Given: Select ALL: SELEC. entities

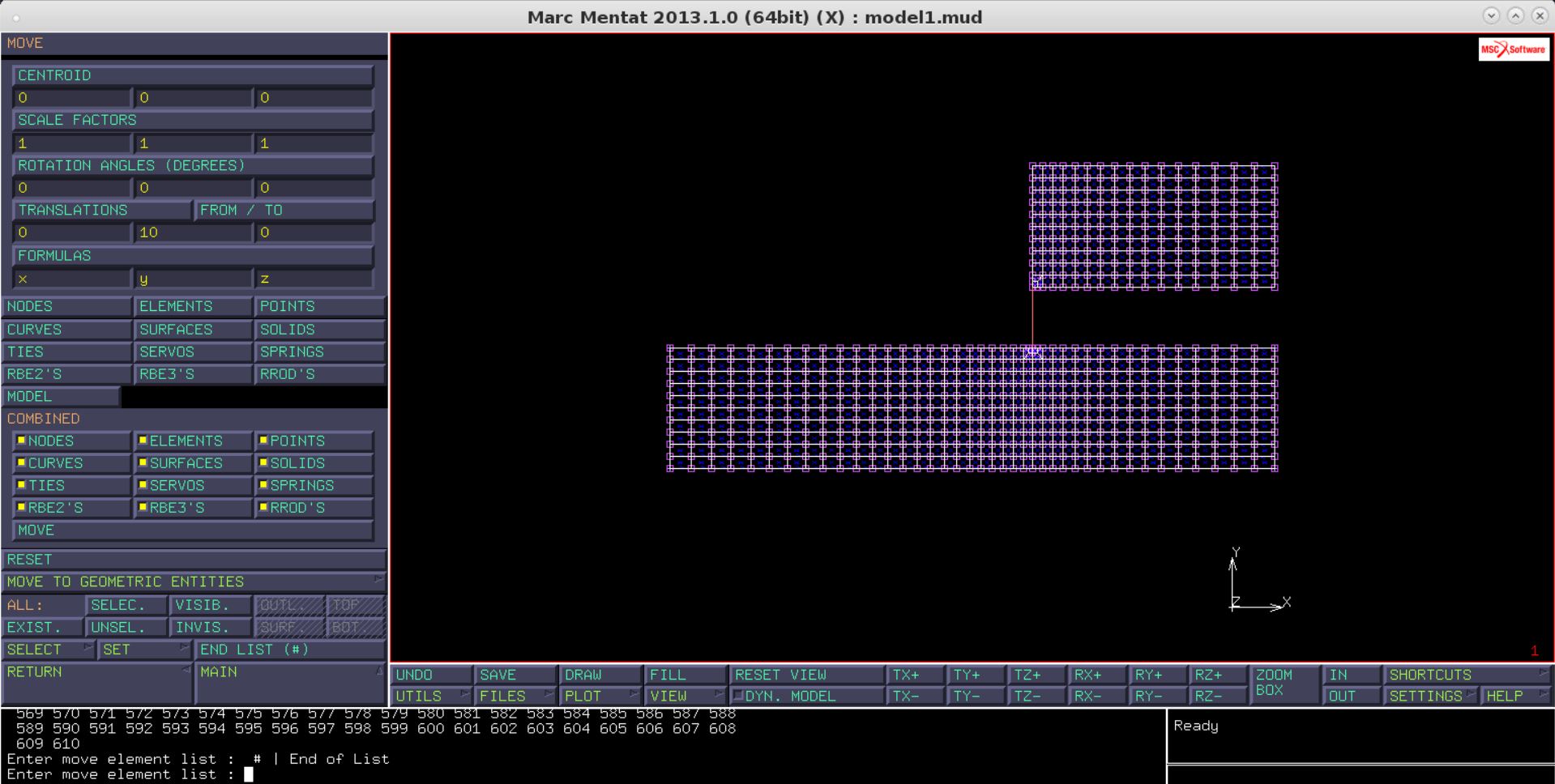Looking at the screenshot, I should click(127, 605).
